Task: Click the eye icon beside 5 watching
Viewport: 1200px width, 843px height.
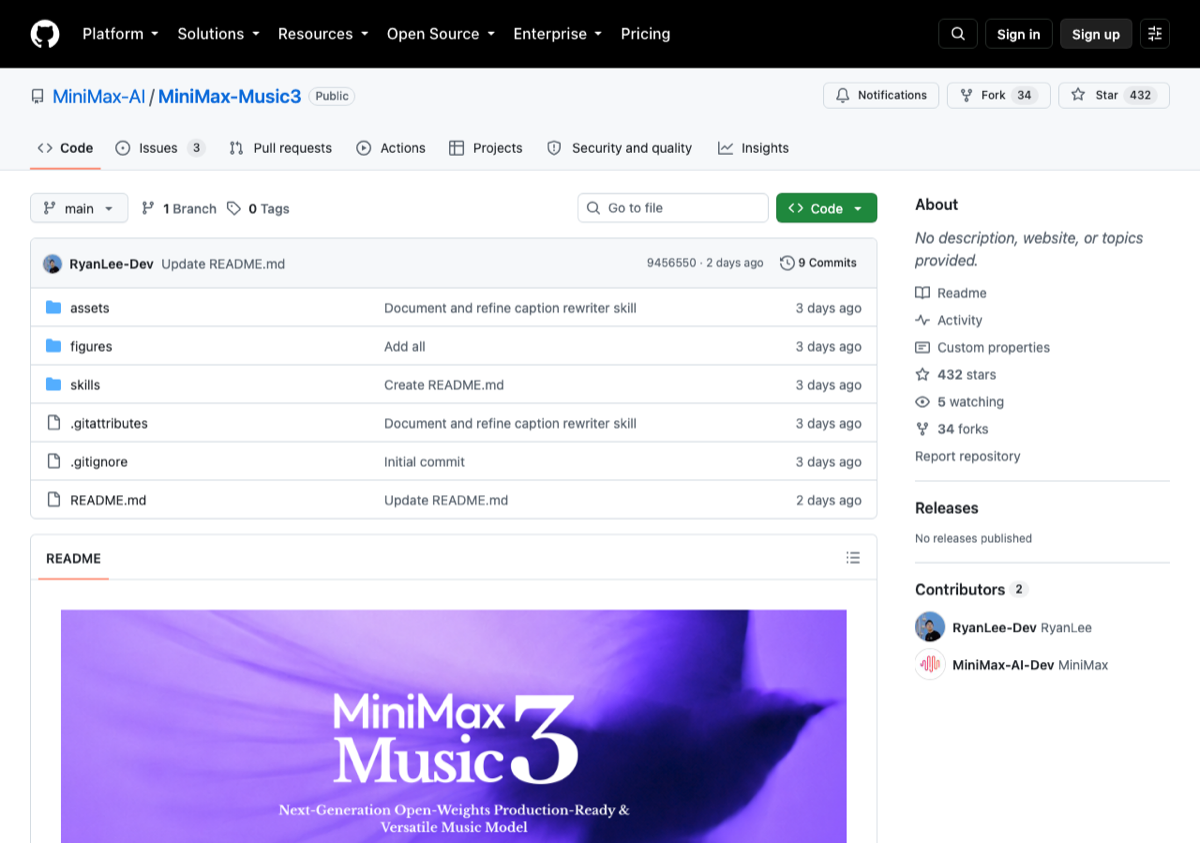Action: click(922, 402)
